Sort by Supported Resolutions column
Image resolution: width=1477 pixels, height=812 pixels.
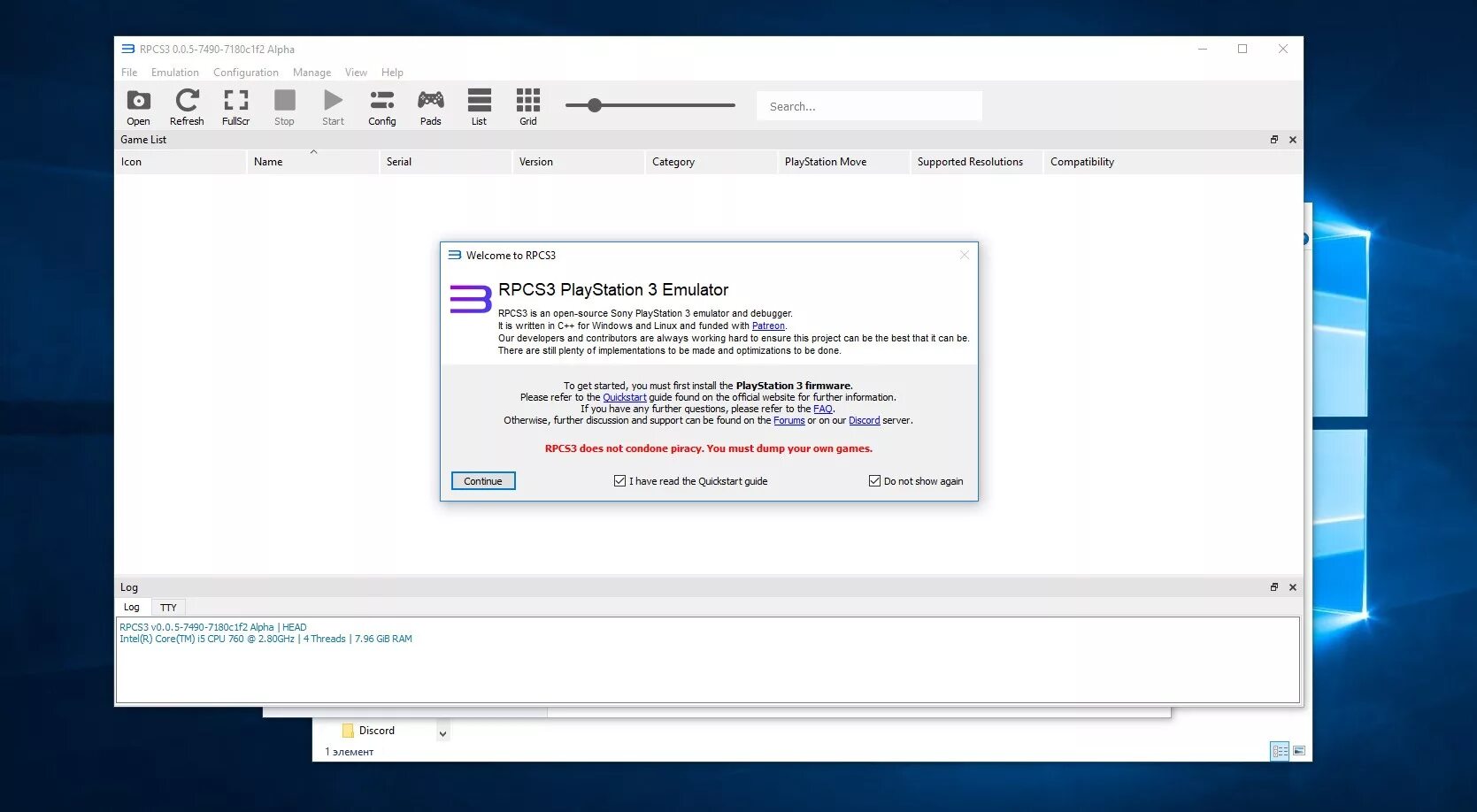(976, 162)
